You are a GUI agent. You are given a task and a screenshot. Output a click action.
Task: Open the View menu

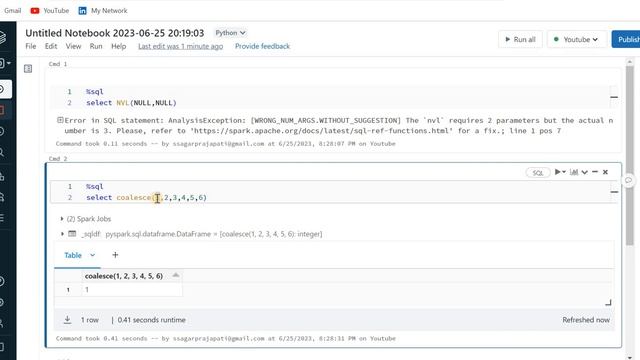73,46
